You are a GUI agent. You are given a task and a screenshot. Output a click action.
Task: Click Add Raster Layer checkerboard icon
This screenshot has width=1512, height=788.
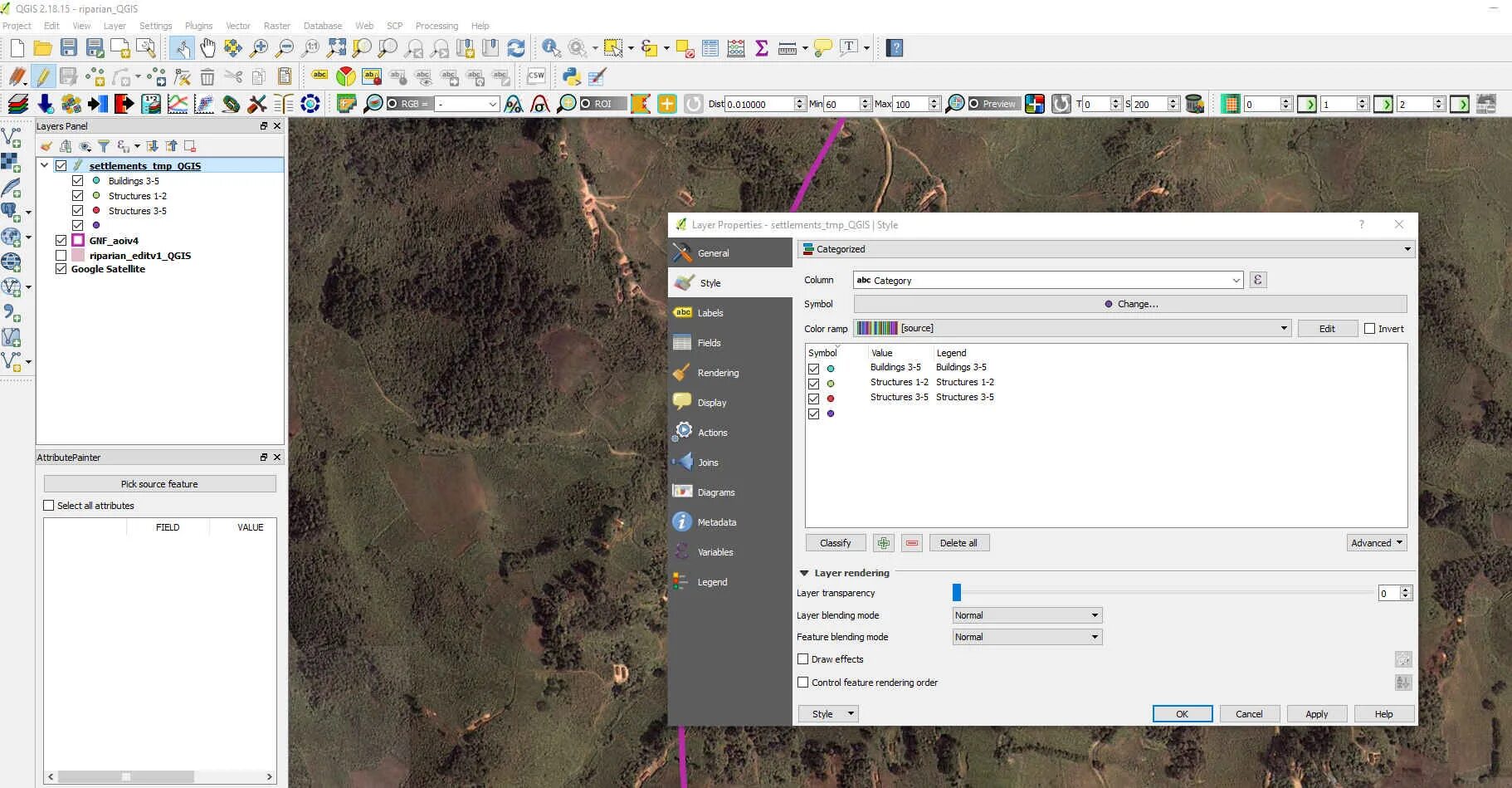click(x=12, y=162)
